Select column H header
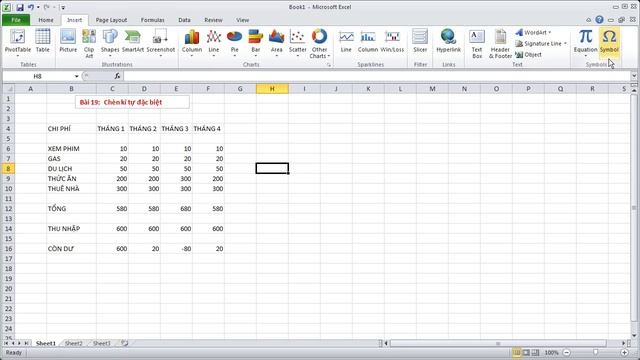The image size is (640, 360). coord(272,89)
